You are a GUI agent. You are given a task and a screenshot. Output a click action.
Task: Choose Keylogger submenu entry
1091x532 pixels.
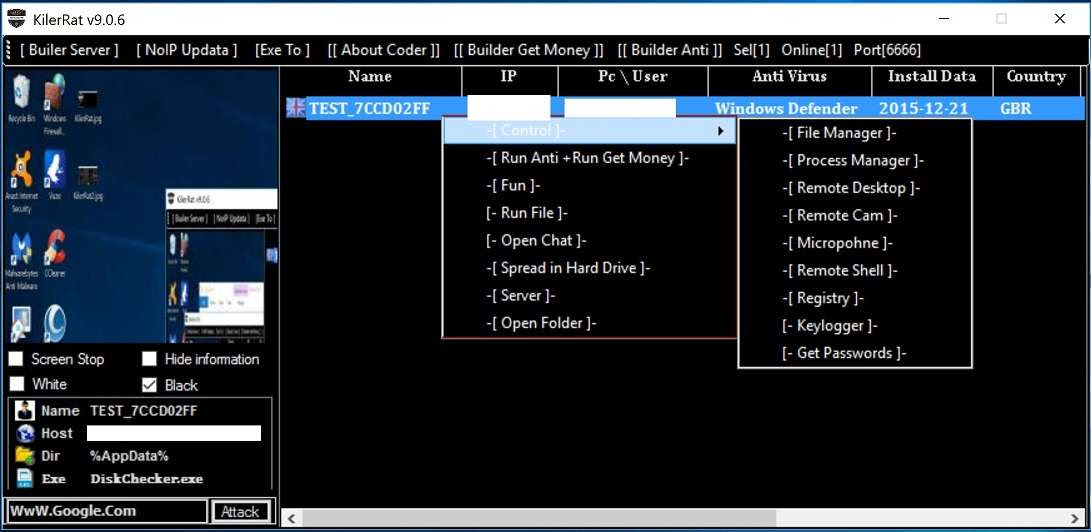(830, 325)
